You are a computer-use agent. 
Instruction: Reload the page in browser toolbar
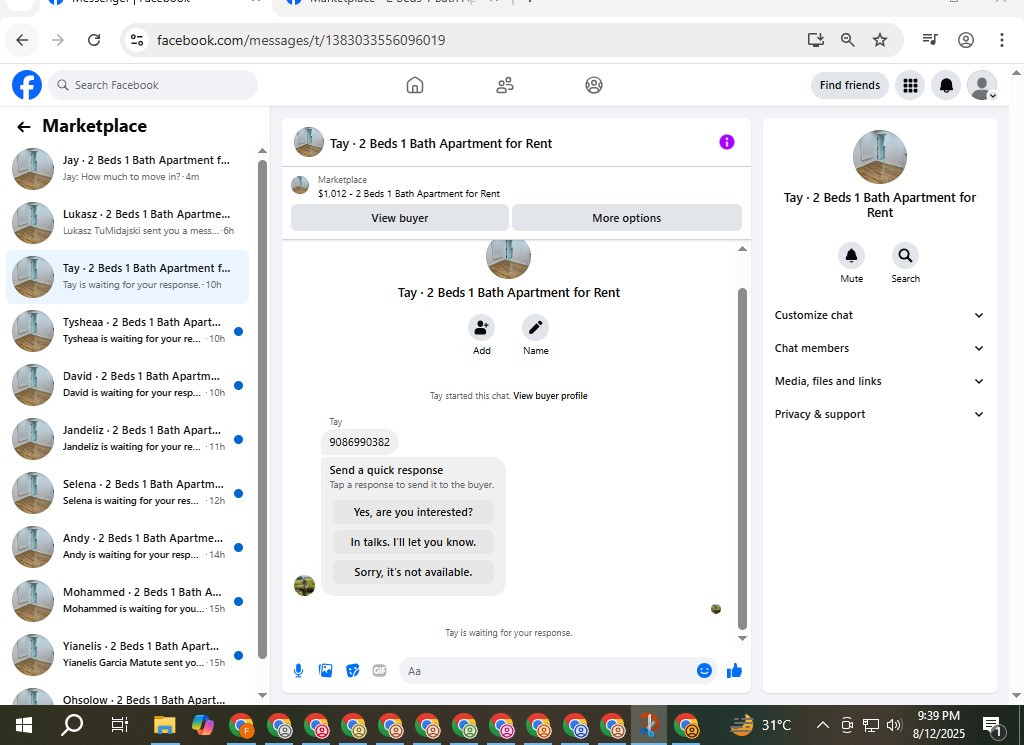coord(94,40)
